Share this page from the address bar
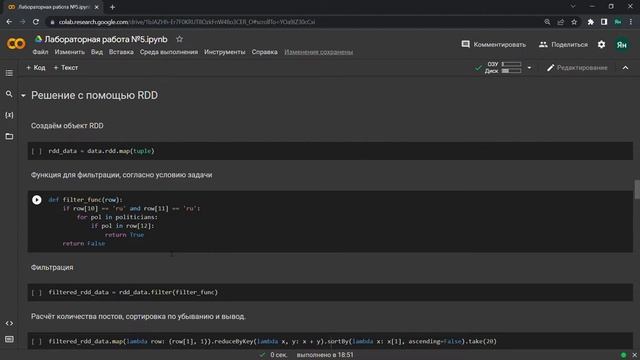 (561, 22)
